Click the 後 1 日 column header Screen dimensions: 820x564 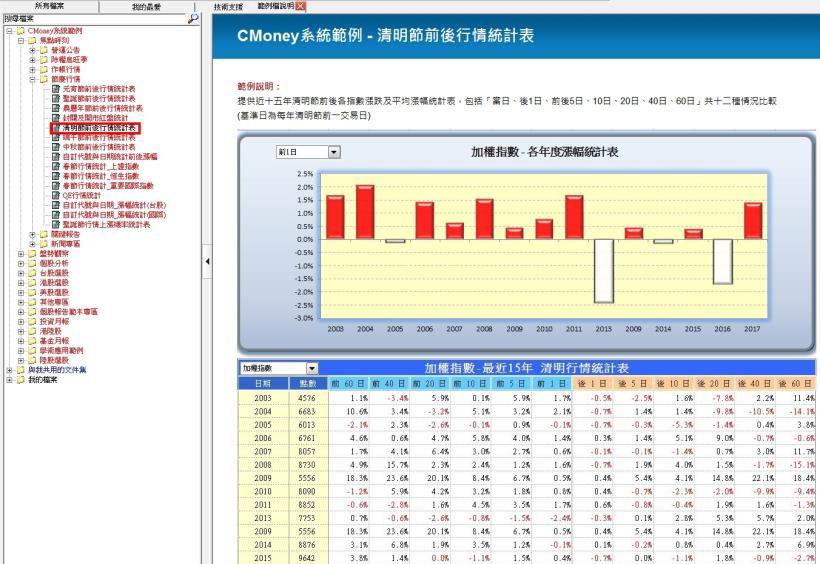coord(592,383)
